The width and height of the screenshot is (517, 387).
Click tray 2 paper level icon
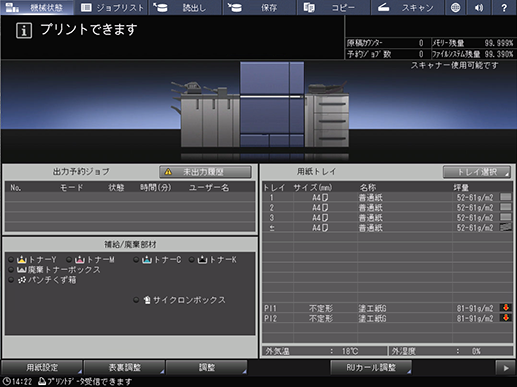[506, 207]
